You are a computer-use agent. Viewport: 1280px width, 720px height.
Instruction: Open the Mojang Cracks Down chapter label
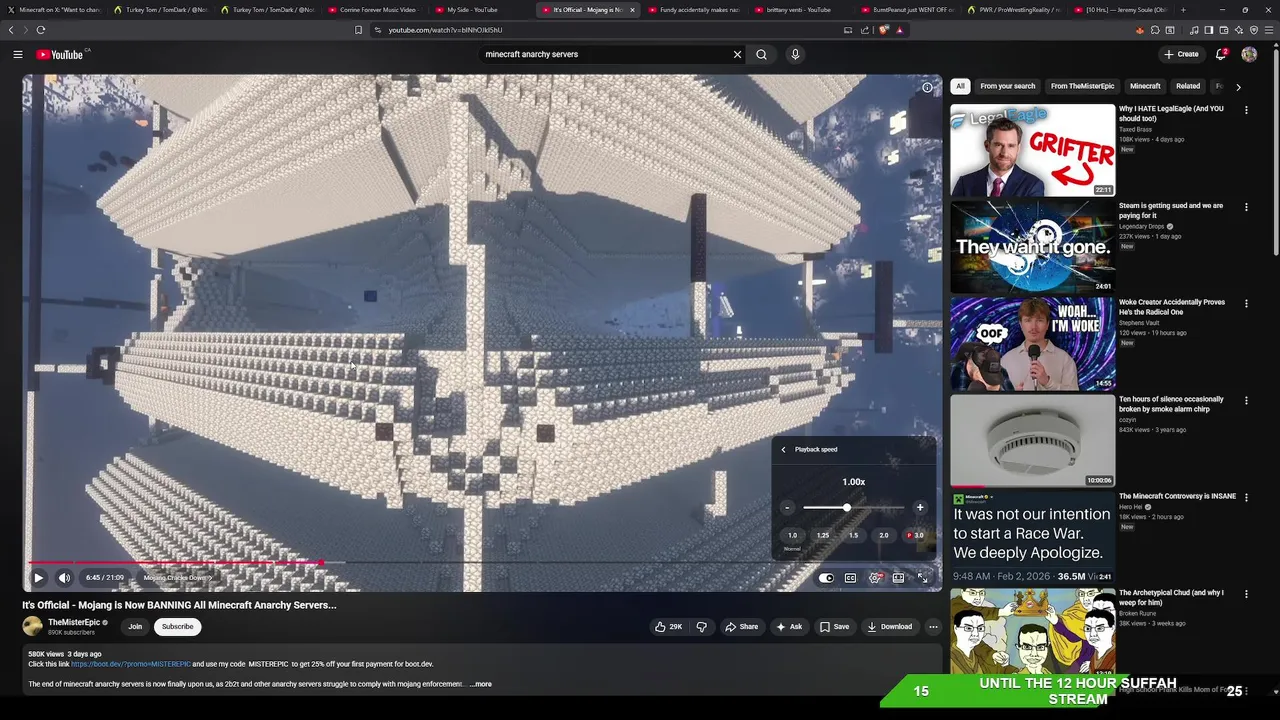(x=177, y=577)
